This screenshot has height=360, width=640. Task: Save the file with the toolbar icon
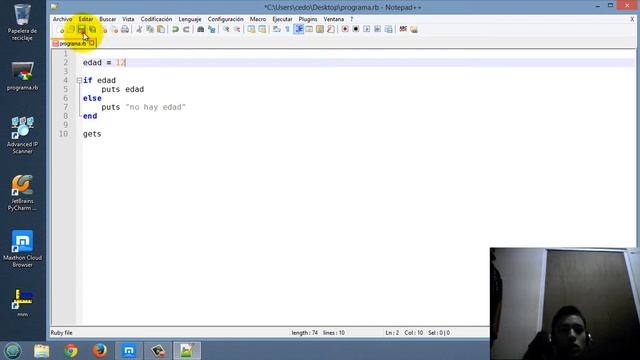(82, 29)
